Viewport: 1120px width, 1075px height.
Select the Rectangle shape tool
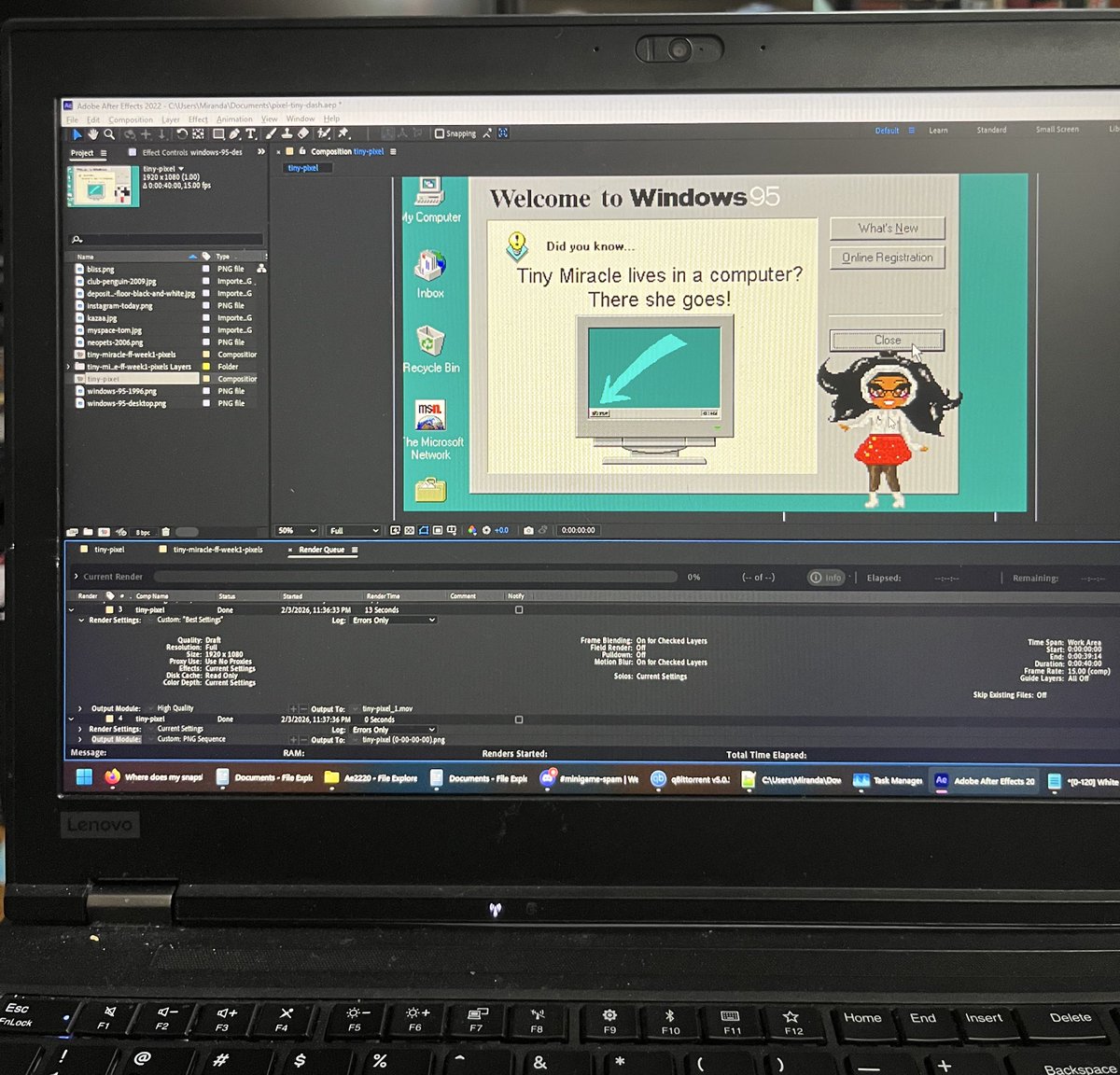(218, 134)
